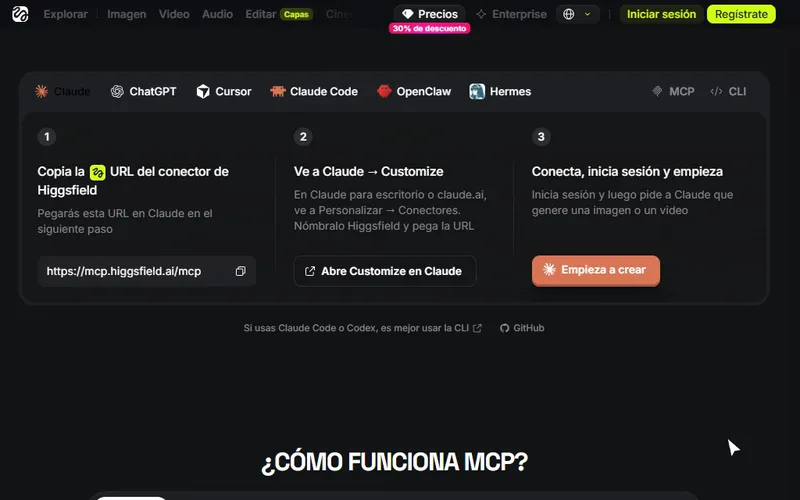Click 'Conecta, inicia sesión y empieza' heading
800x500 pixels.
tap(627, 171)
